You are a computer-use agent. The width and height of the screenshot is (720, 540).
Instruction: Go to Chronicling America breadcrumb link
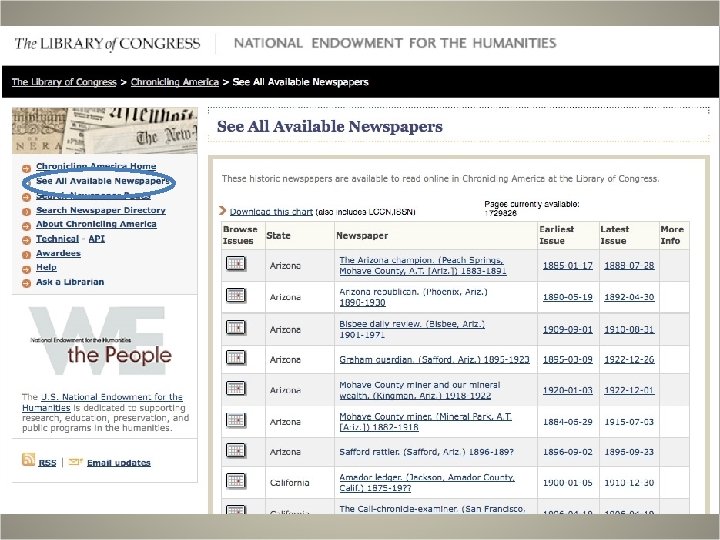pyautogui.click(x=174, y=82)
